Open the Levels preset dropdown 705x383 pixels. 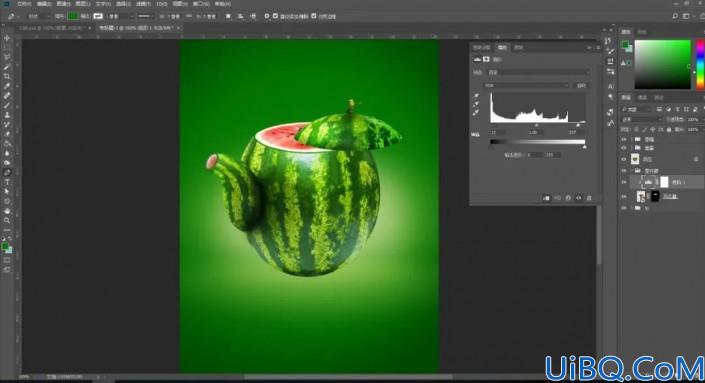539,72
